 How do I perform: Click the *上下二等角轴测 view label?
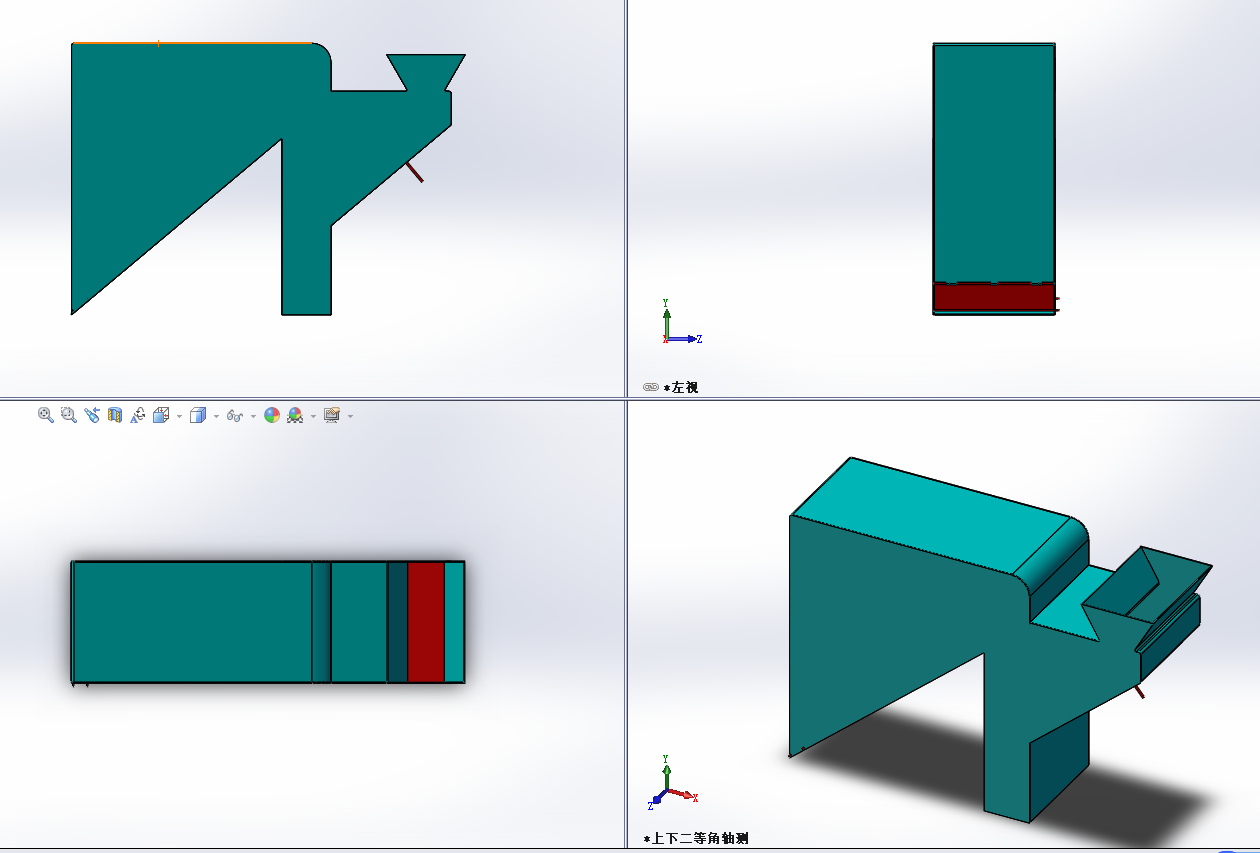tap(696, 839)
